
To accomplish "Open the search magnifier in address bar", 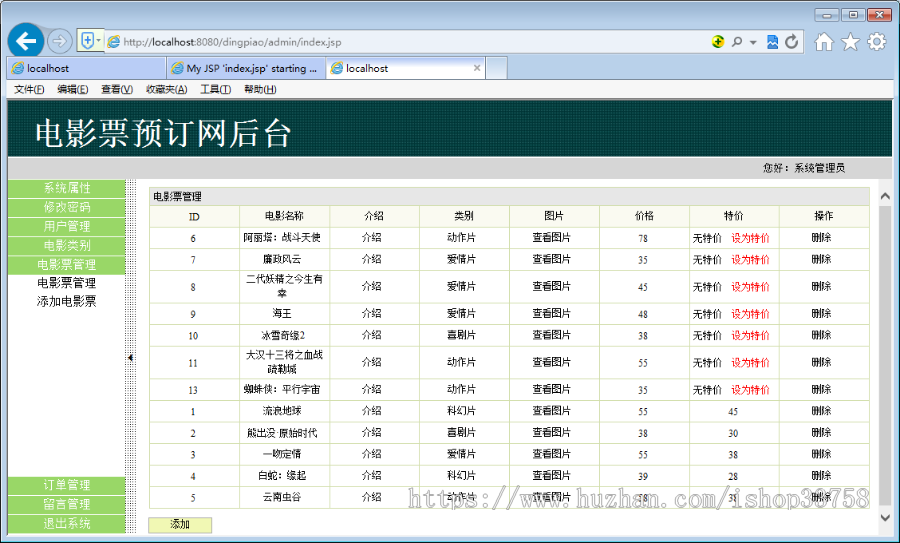I will 736,41.
